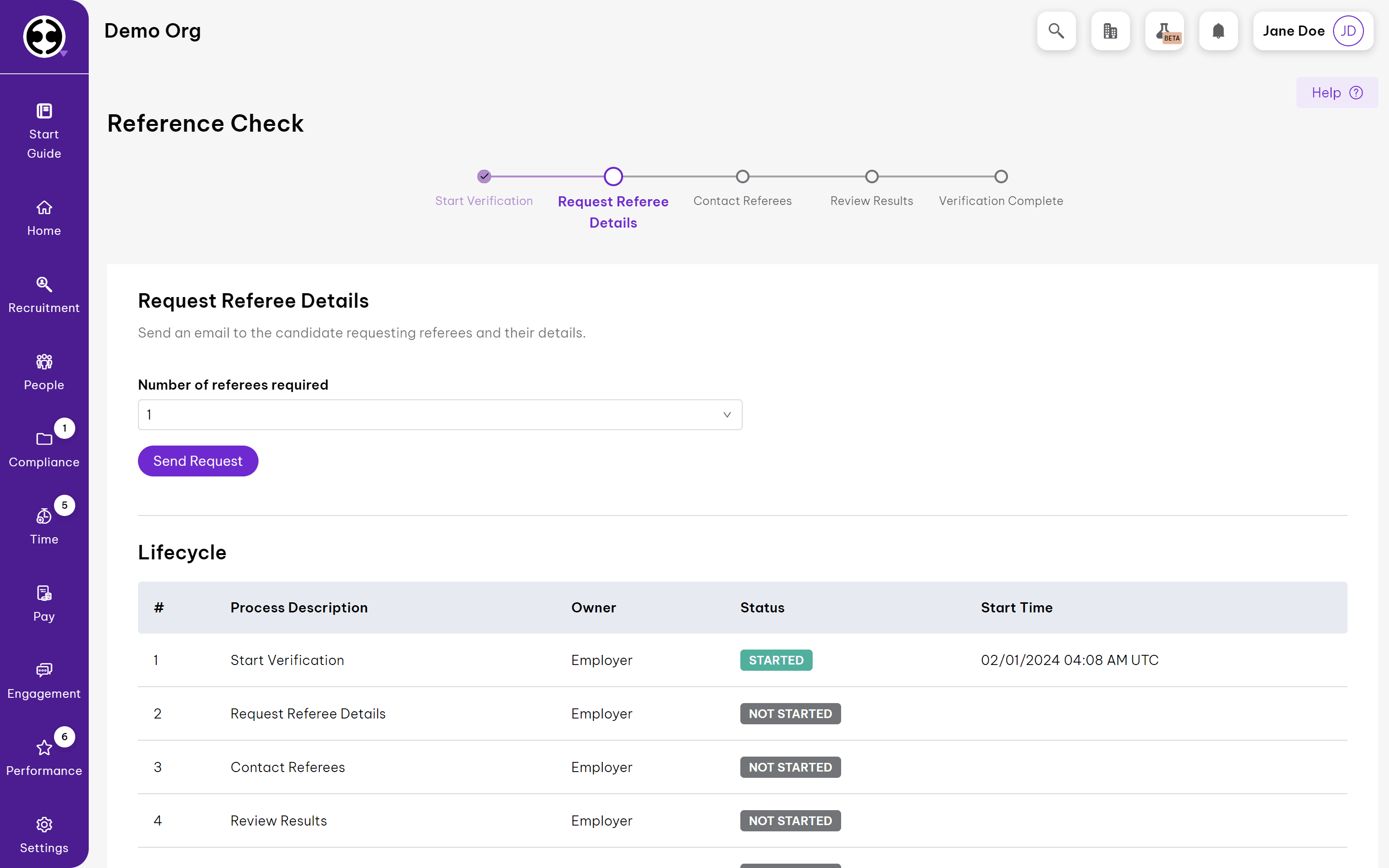Open the organization building icon

[x=1110, y=31]
